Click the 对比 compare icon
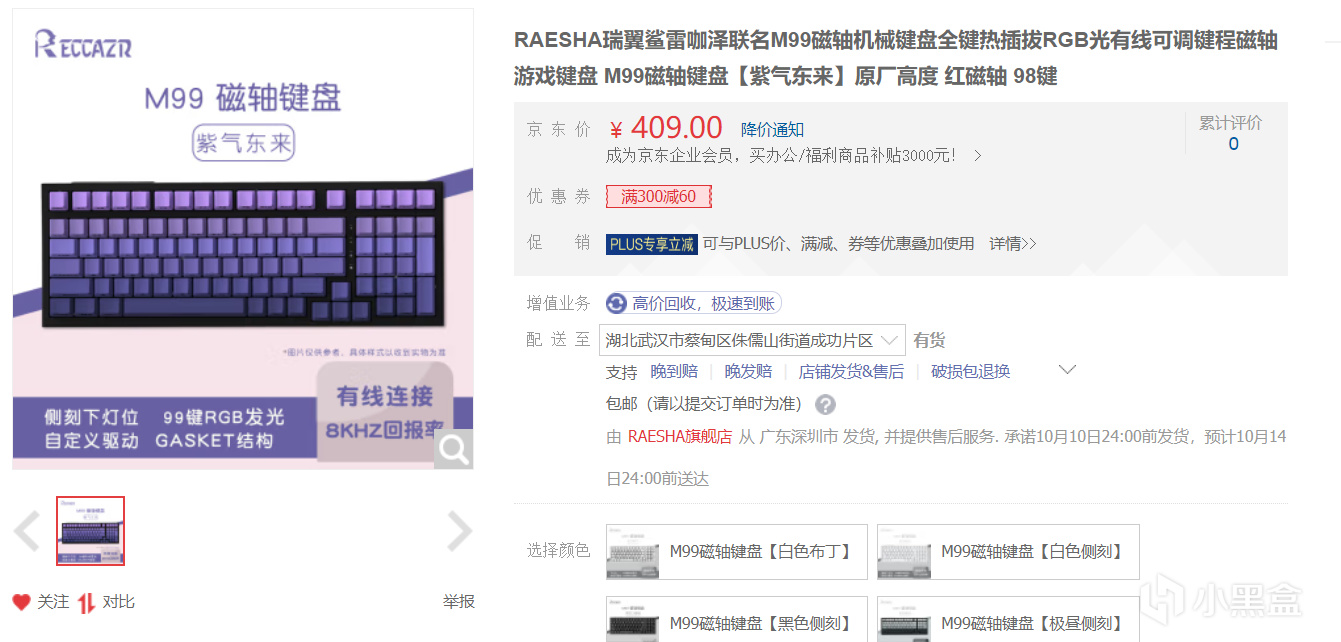The image size is (1341, 642). click(87, 602)
